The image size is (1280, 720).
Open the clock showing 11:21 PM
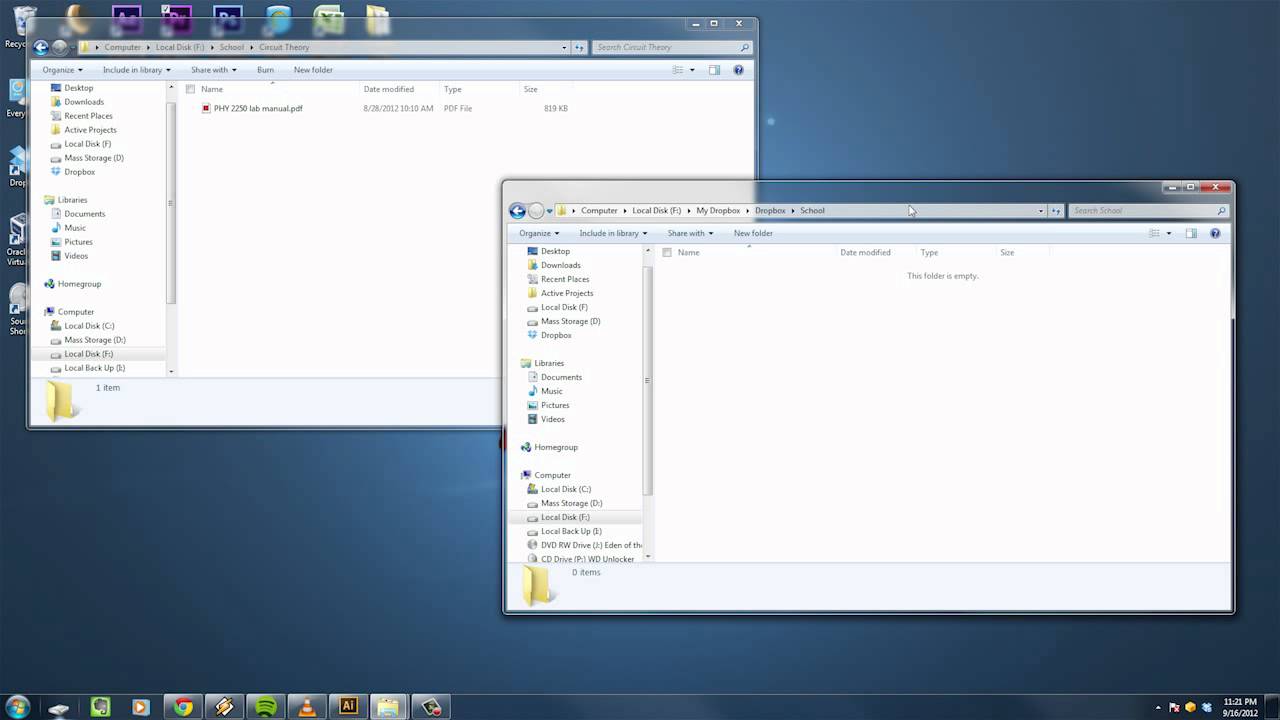(1240, 707)
